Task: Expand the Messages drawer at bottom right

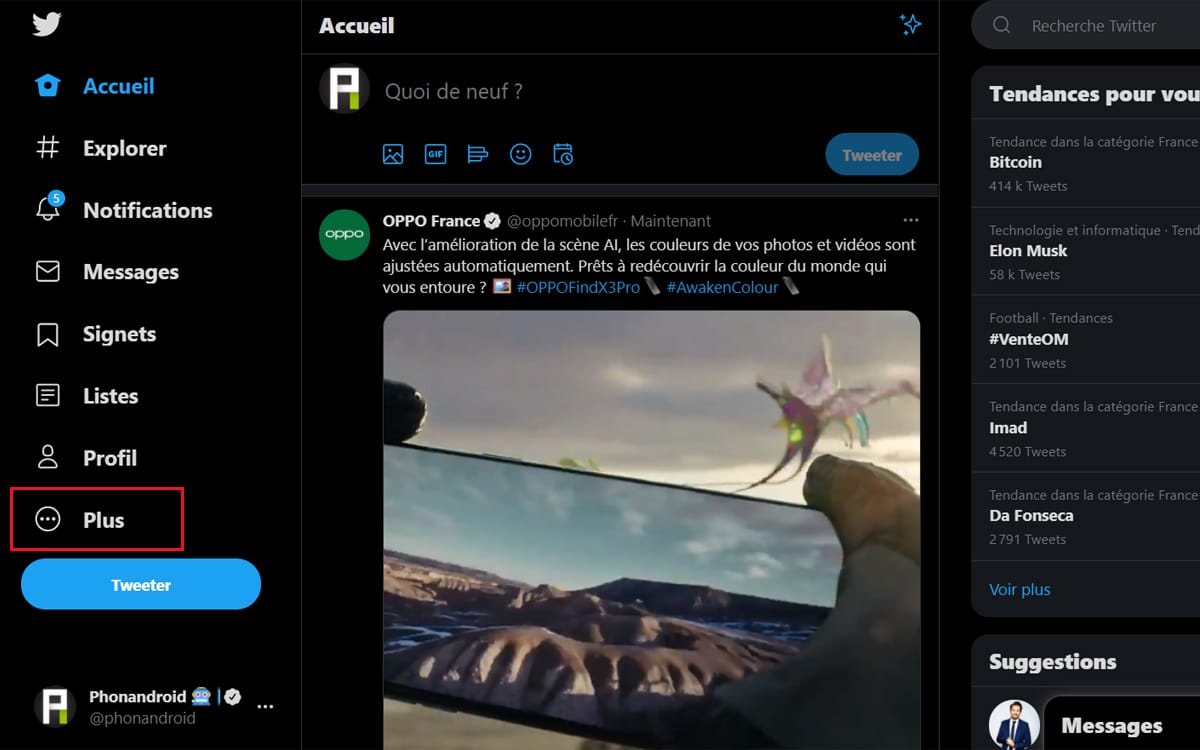Action: click(x=1113, y=725)
